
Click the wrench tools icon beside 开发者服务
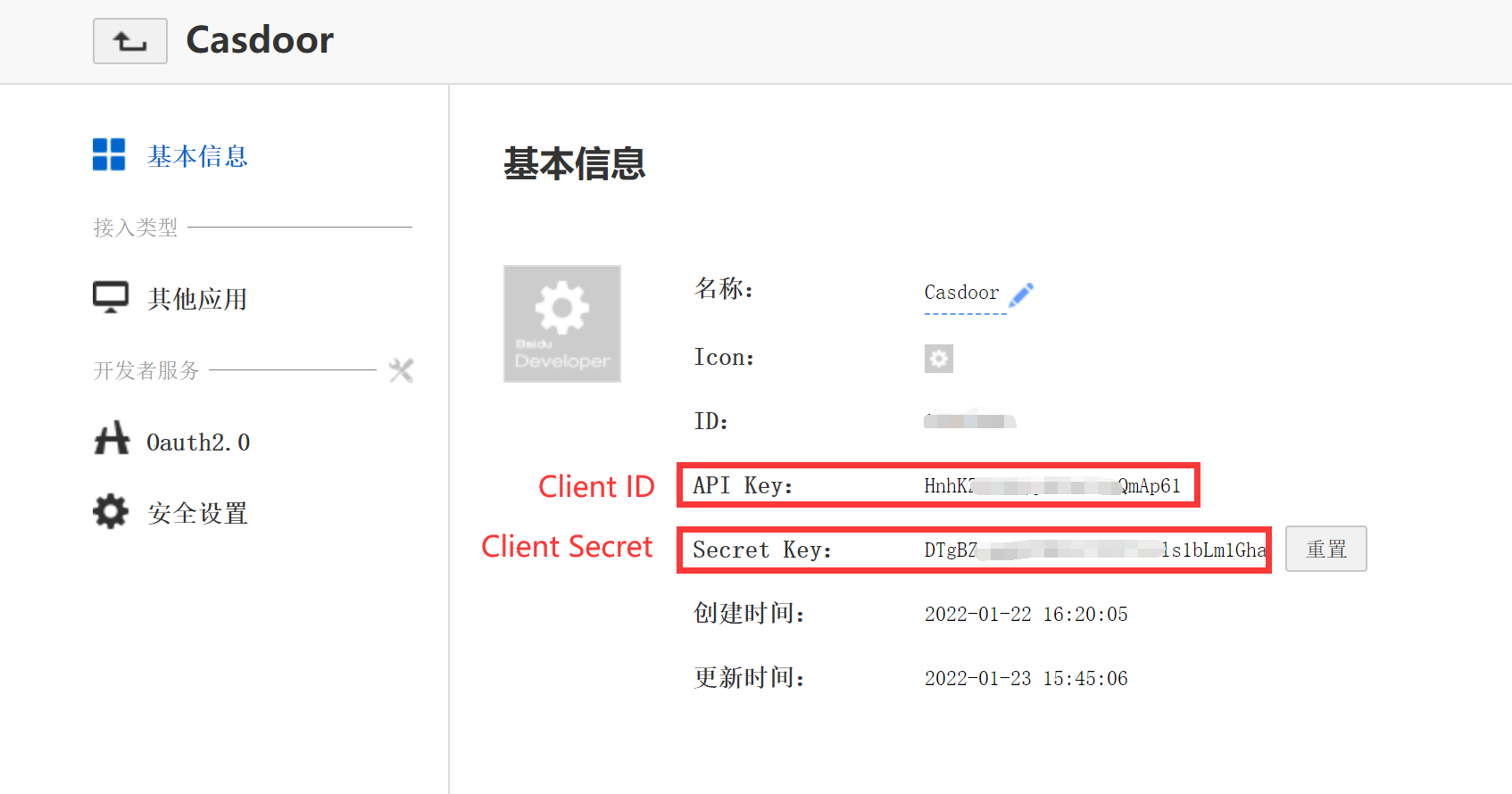click(x=401, y=370)
